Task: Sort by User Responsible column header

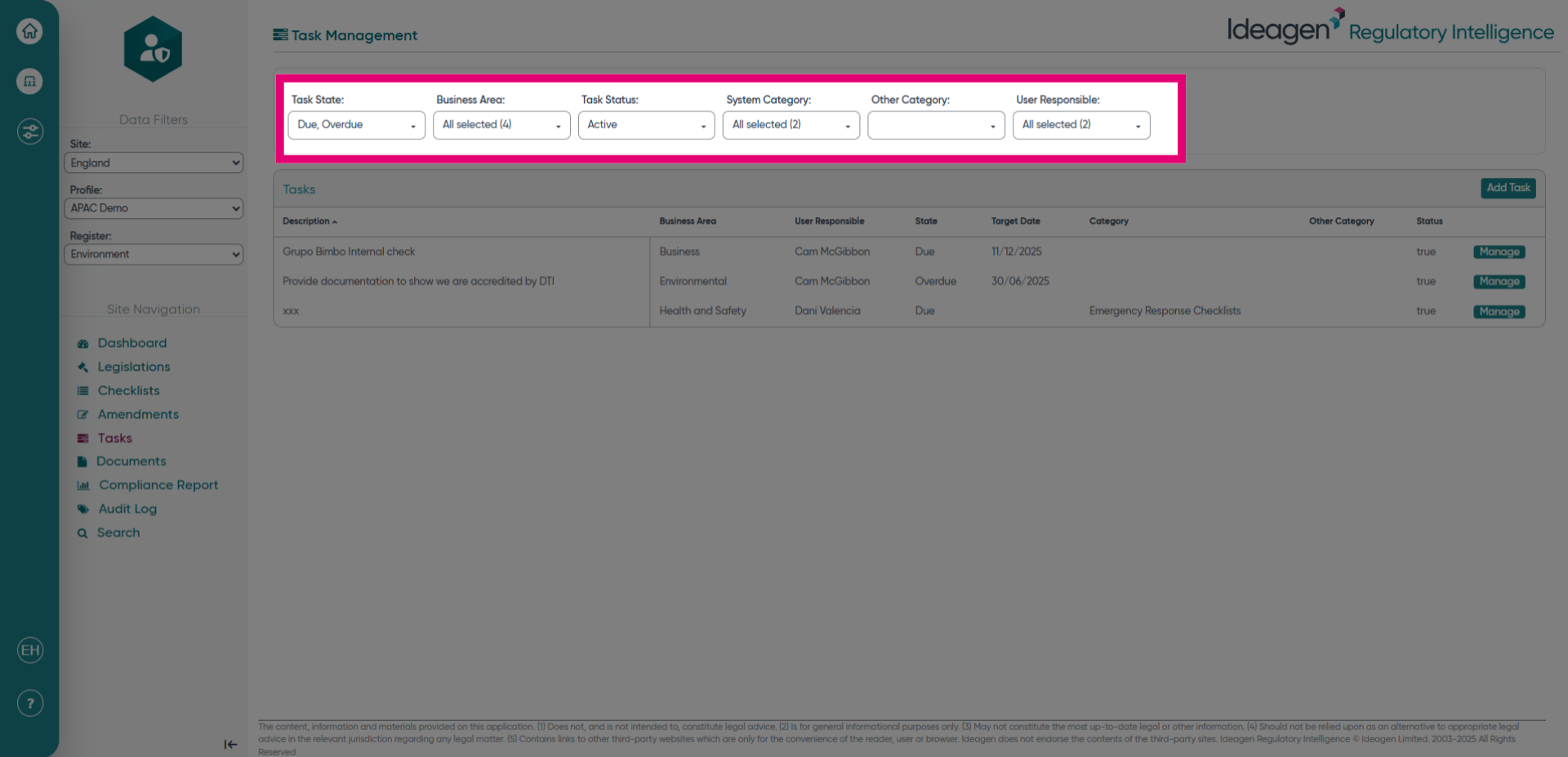Action: pos(829,221)
